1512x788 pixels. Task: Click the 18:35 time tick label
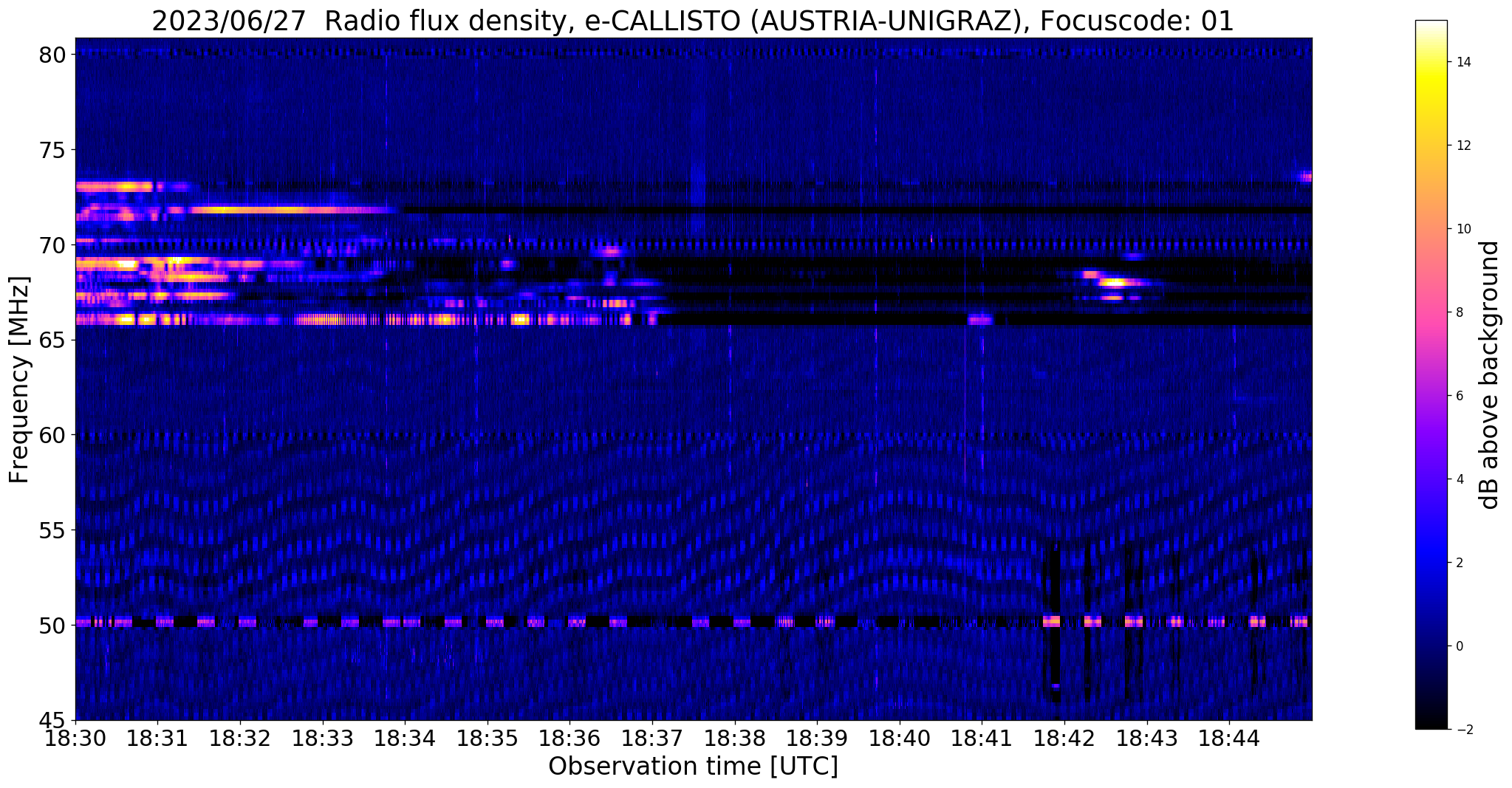pos(488,738)
